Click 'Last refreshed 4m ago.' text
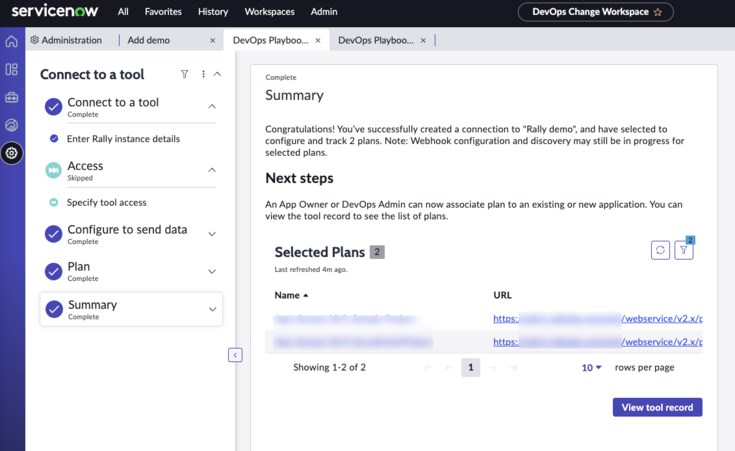 pyautogui.click(x=311, y=270)
